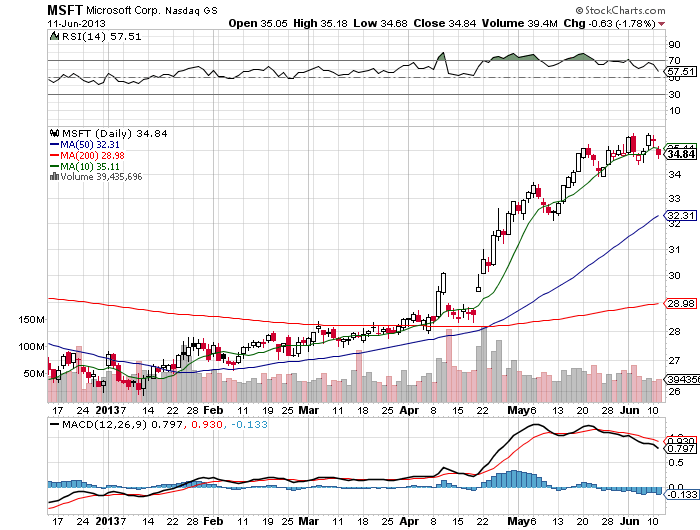Click the red down-triangle after Chg value
Image resolution: width=700 pixels, height=530 pixels.
[x=661, y=24]
